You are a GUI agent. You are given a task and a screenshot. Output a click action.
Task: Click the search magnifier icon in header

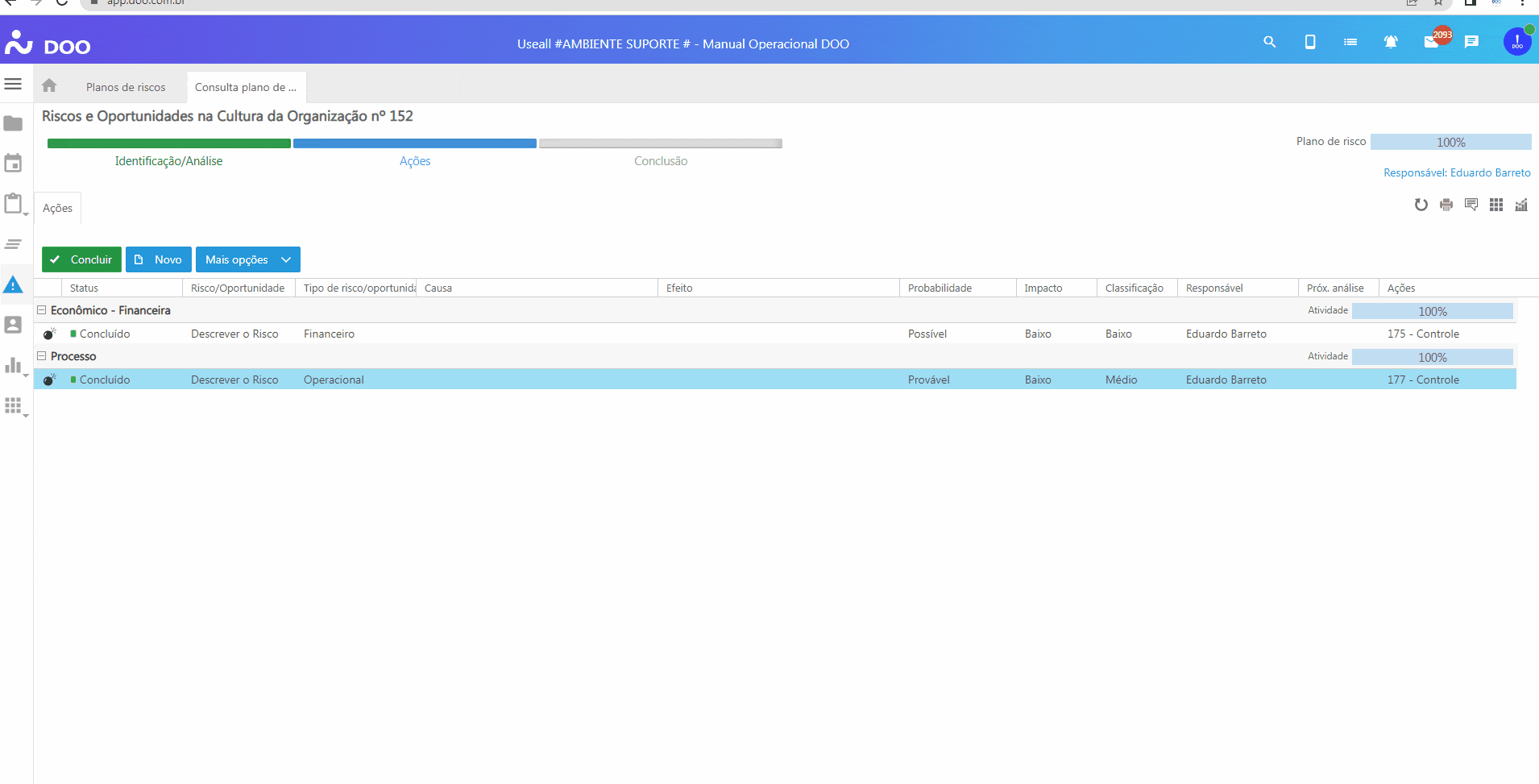pyautogui.click(x=1269, y=42)
